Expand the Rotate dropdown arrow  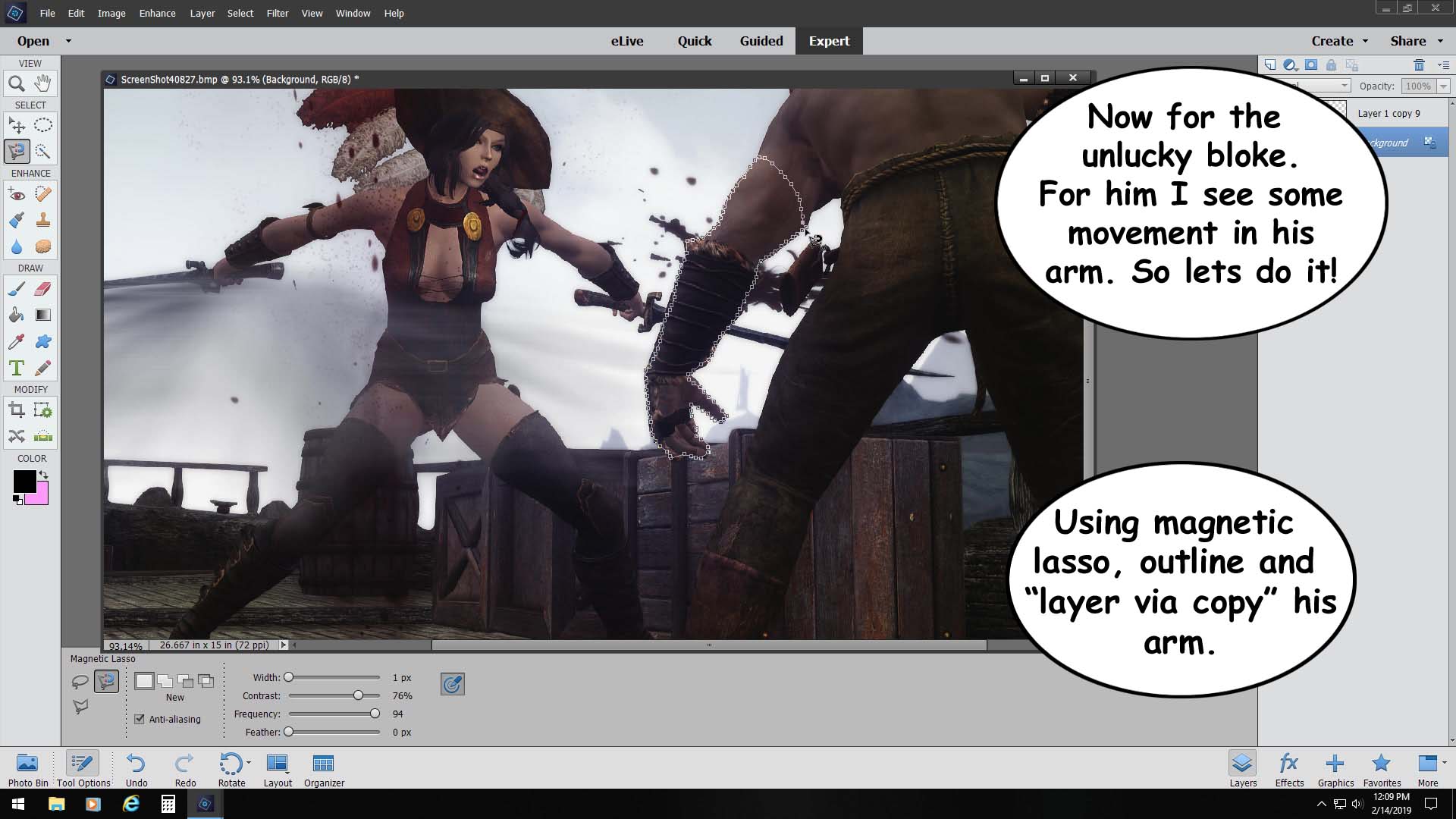(x=249, y=763)
